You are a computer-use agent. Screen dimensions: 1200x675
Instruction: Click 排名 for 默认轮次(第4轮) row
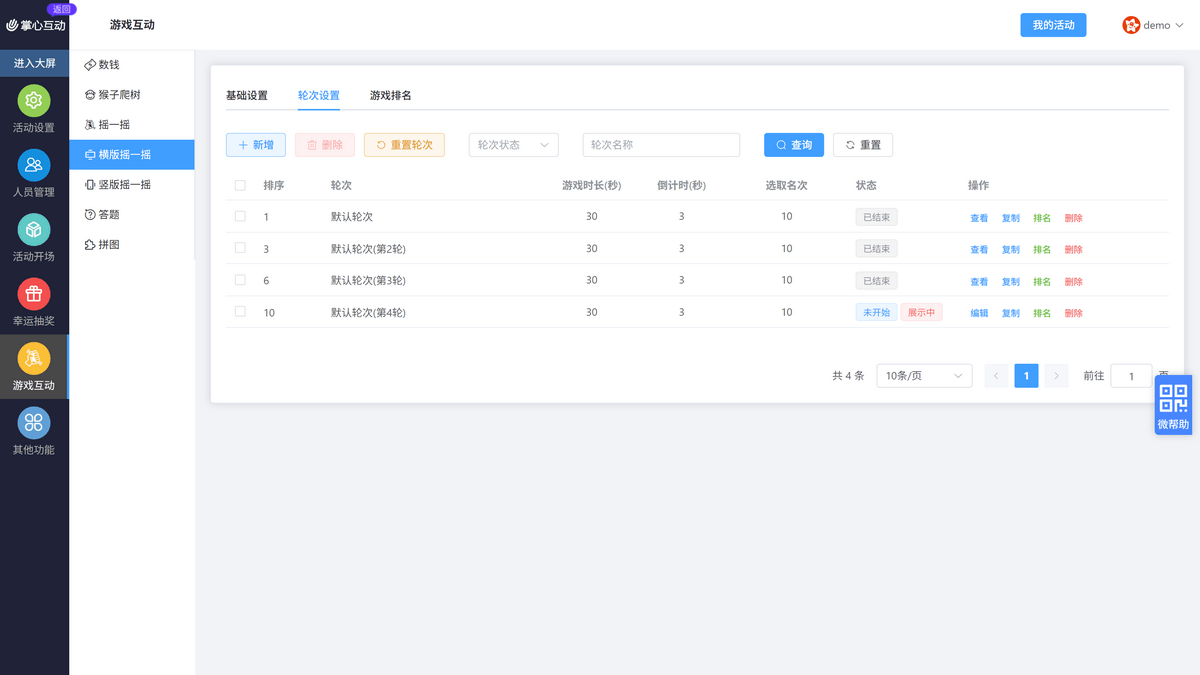point(1042,313)
